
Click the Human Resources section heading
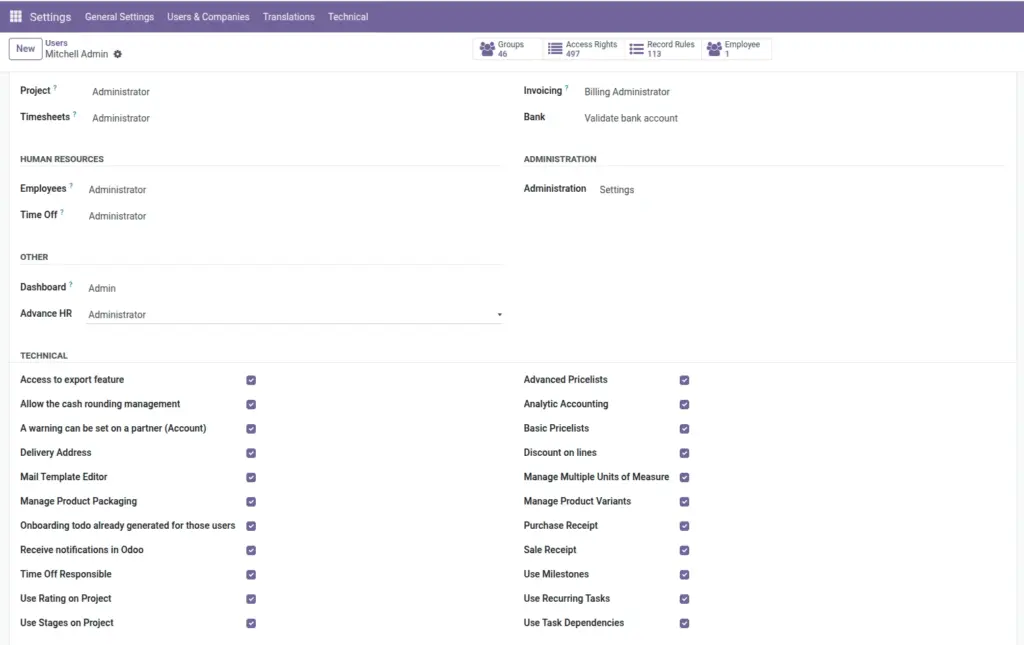pyautogui.click(x=62, y=159)
